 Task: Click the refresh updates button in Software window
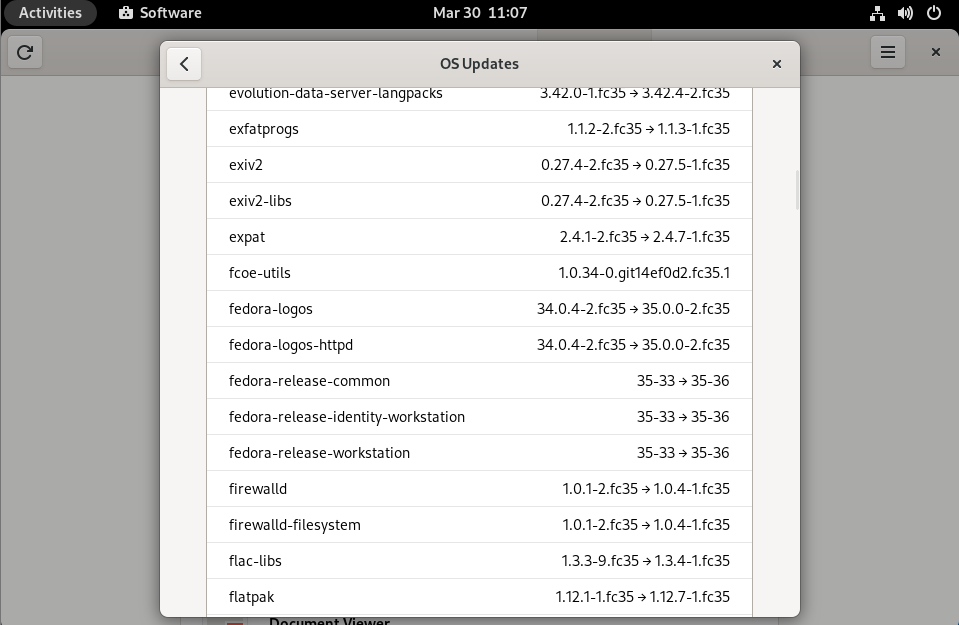coord(25,52)
